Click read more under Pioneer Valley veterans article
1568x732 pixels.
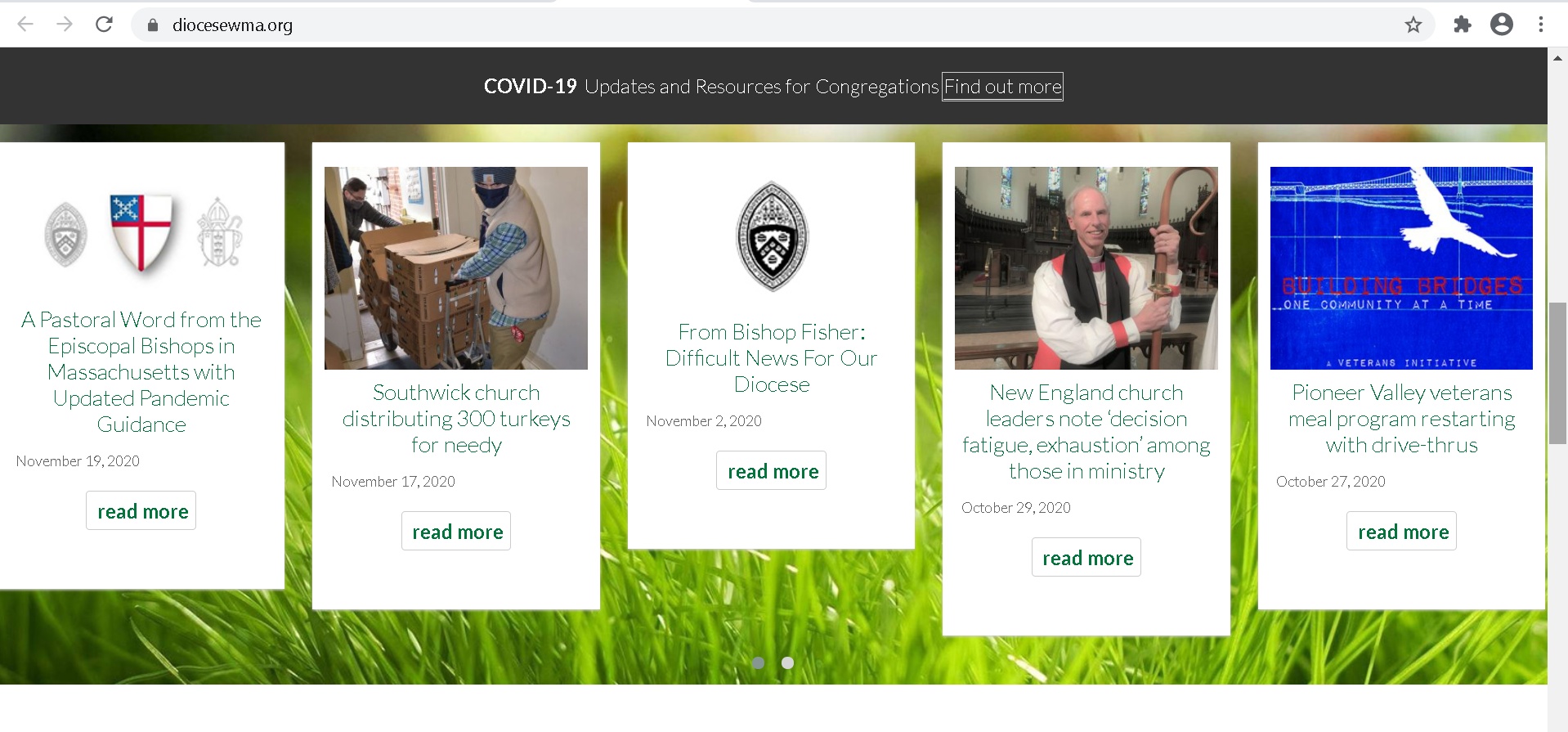pos(1402,532)
